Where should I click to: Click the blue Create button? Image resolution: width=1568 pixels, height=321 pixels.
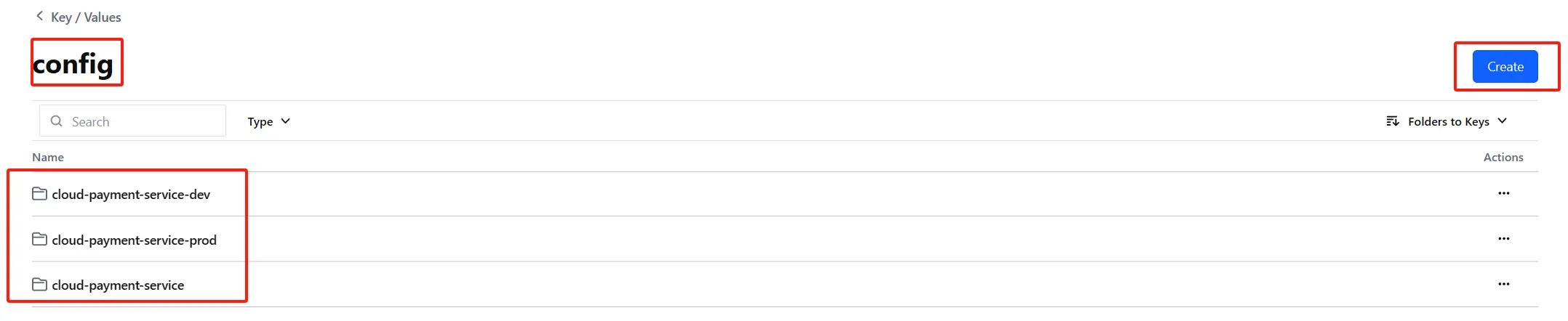pyautogui.click(x=1505, y=67)
